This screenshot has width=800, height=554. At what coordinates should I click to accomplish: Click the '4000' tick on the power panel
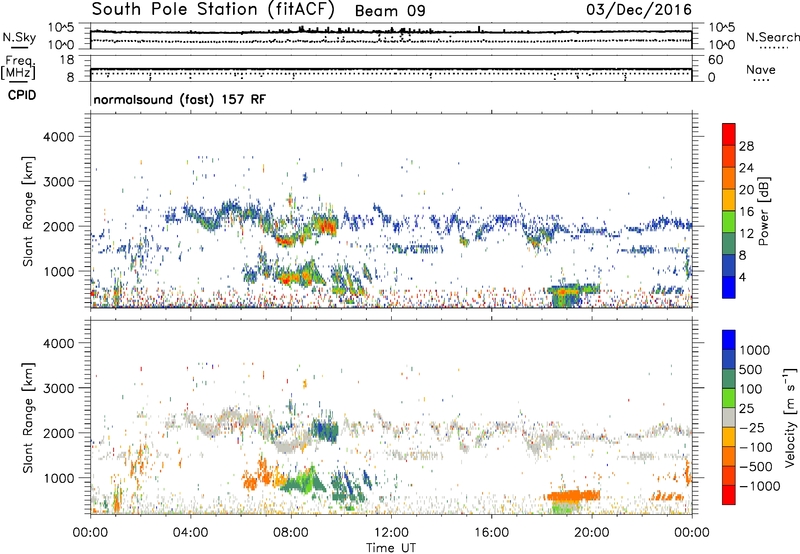click(59, 137)
